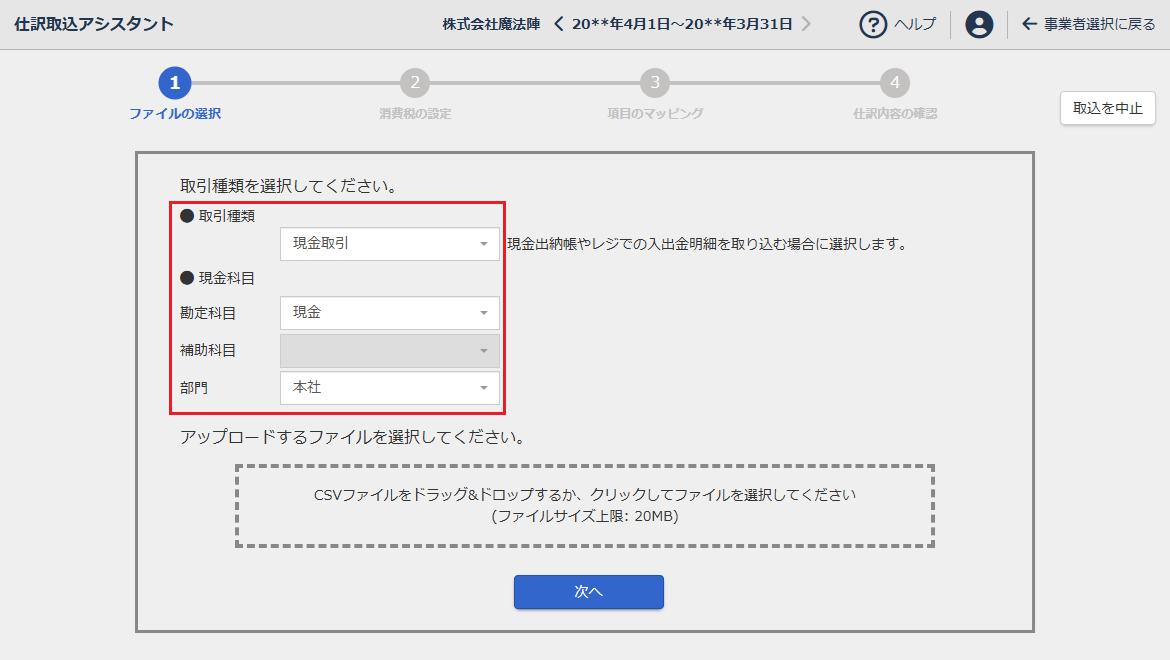Open the user account profile icon
Screen dimensions: 1170x660
coord(979,25)
